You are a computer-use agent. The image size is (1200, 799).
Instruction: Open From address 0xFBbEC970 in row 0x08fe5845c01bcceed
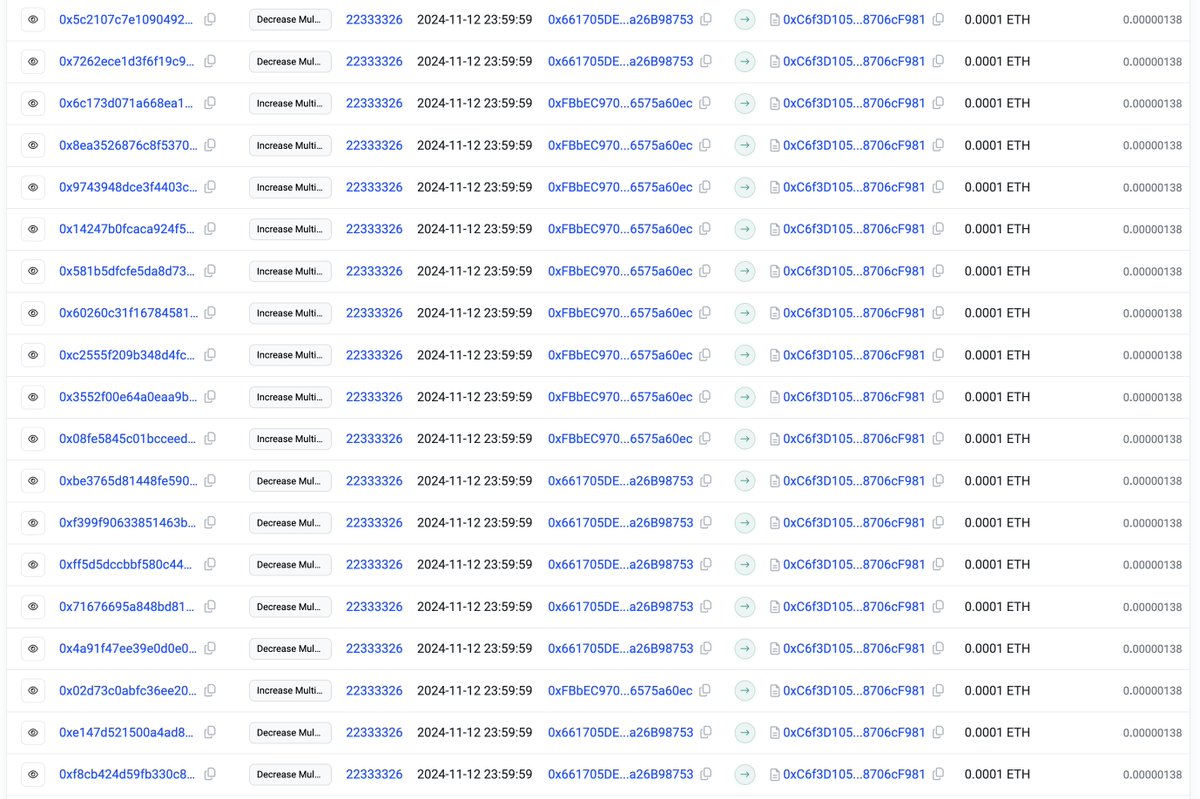point(620,439)
